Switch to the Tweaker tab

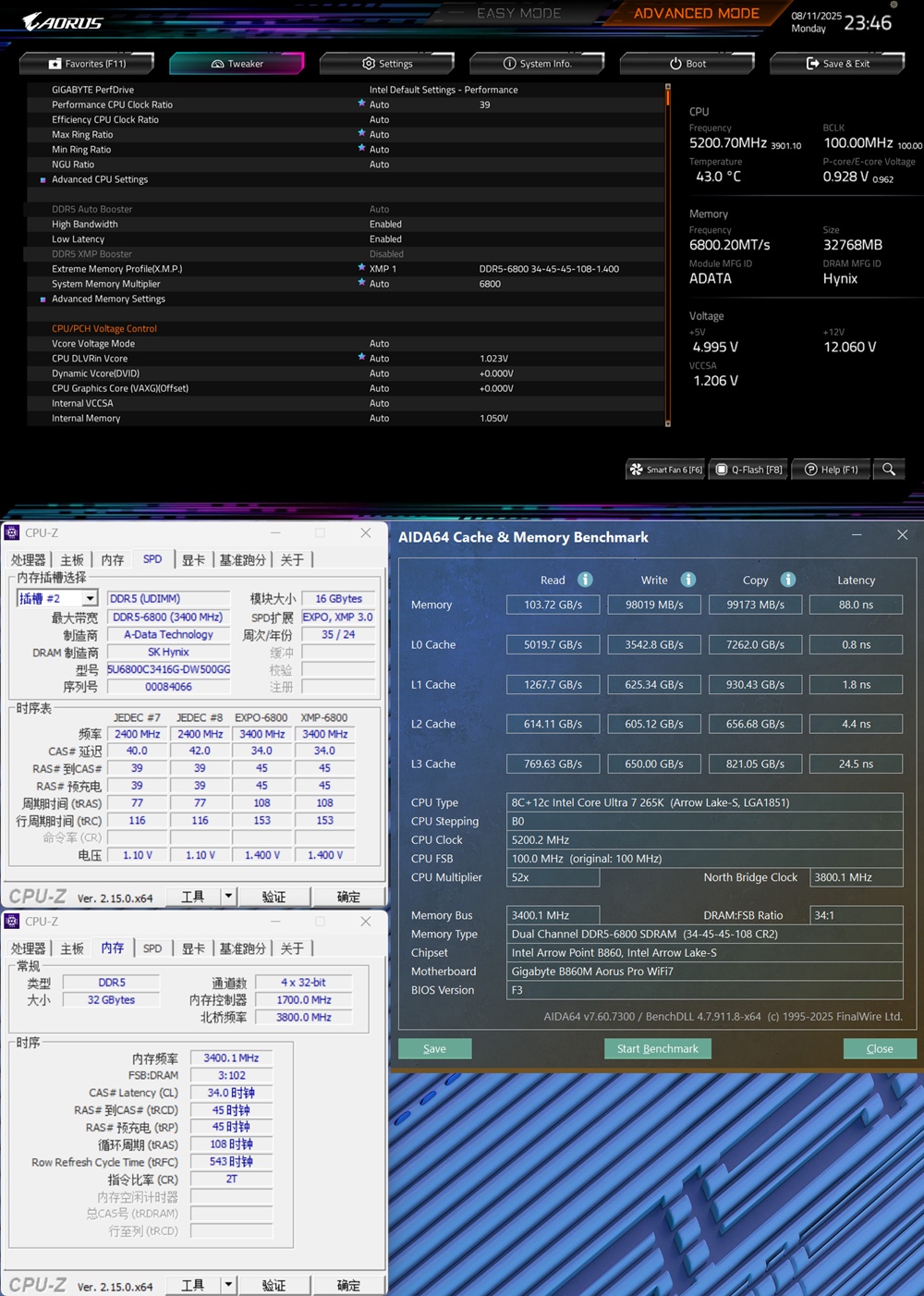pos(237,64)
